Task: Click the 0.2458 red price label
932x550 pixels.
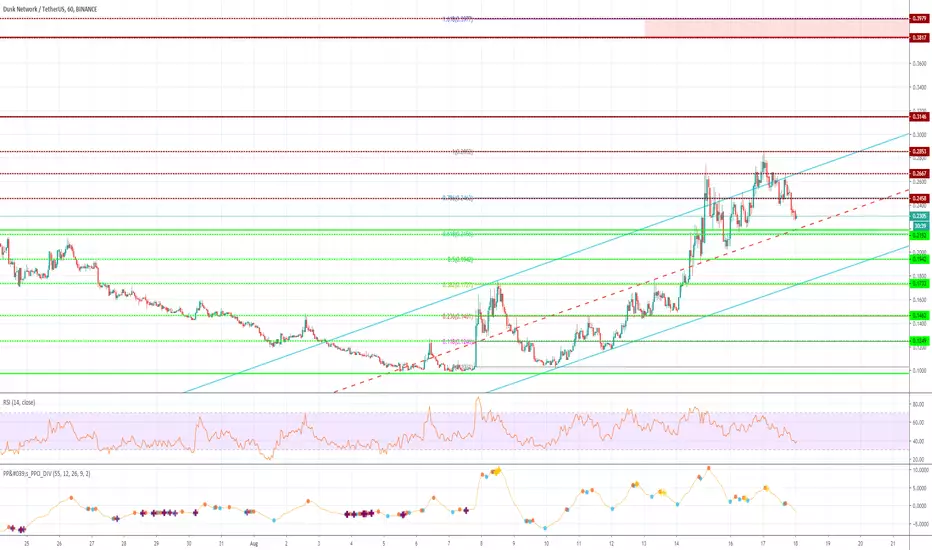Action: click(920, 199)
